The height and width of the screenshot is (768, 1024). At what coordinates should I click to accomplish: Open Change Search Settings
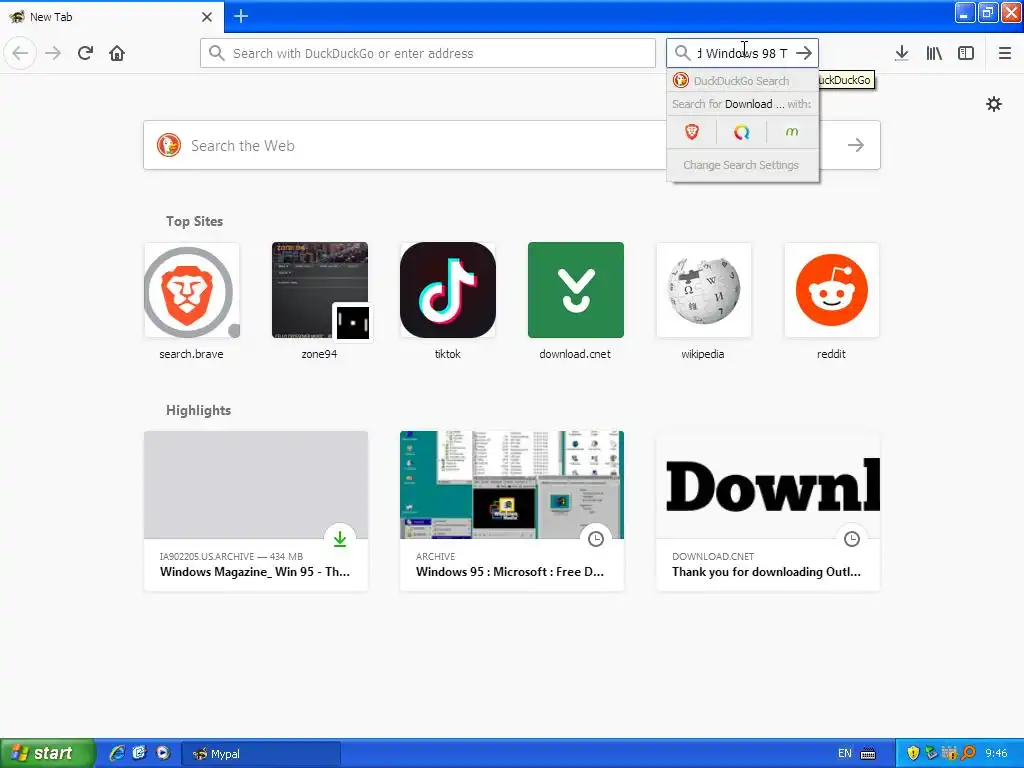[741, 165]
